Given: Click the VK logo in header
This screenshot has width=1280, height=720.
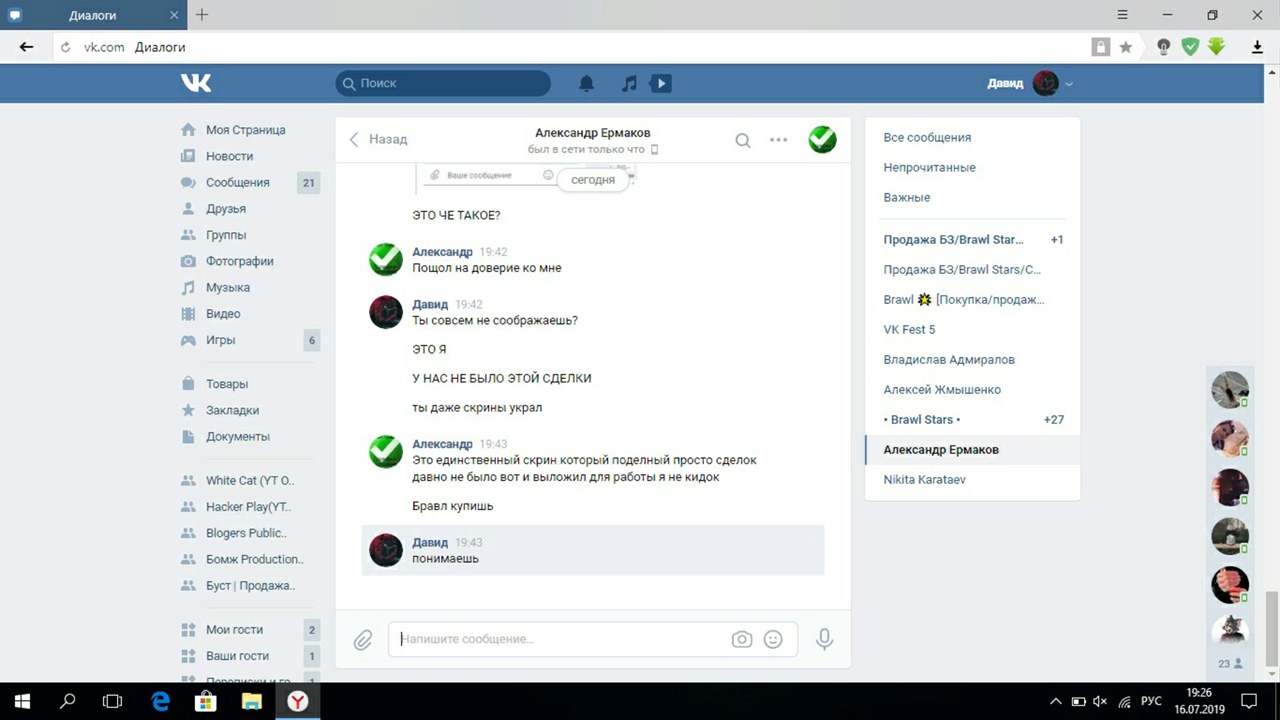Looking at the screenshot, I should (x=196, y=83).
